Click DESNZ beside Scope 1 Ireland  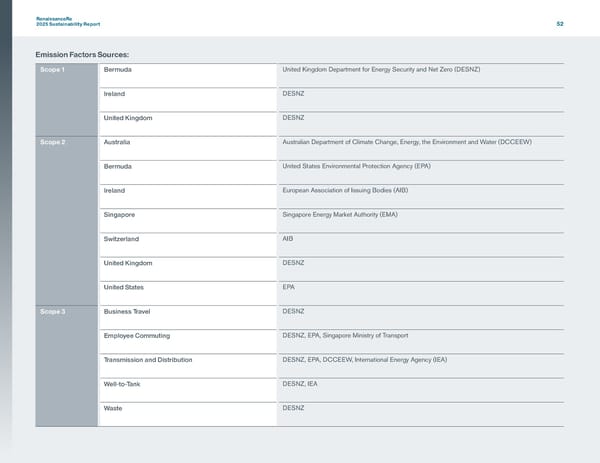click(293, 93)
